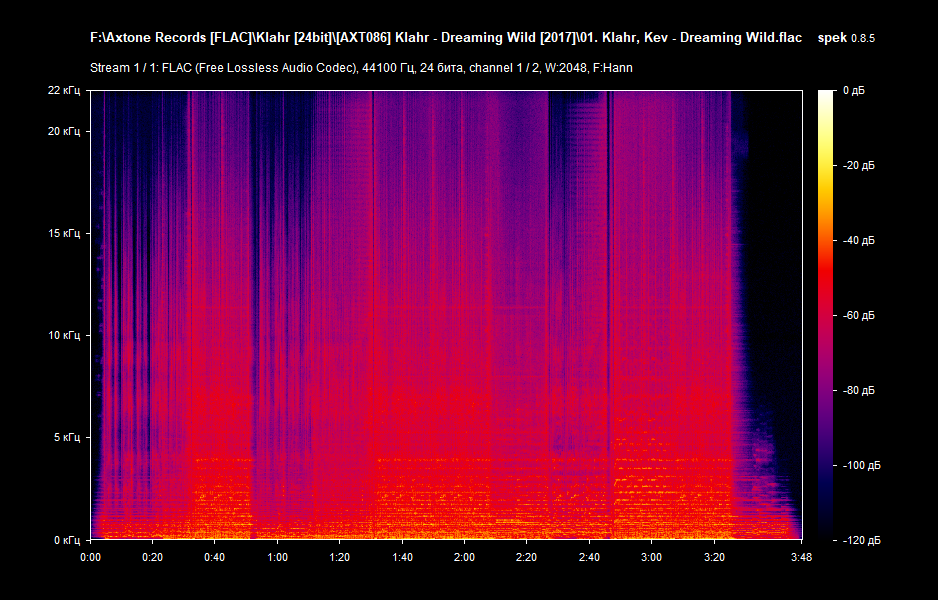
Task: Click the 3:20 time axis label
Action: (x=714, y=558)
